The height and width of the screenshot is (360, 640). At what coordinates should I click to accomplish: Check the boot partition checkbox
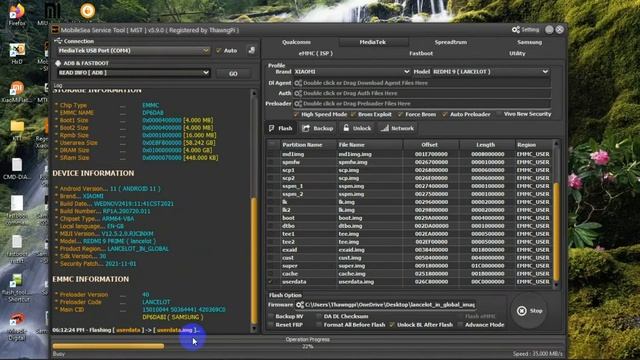click(271, 218)
